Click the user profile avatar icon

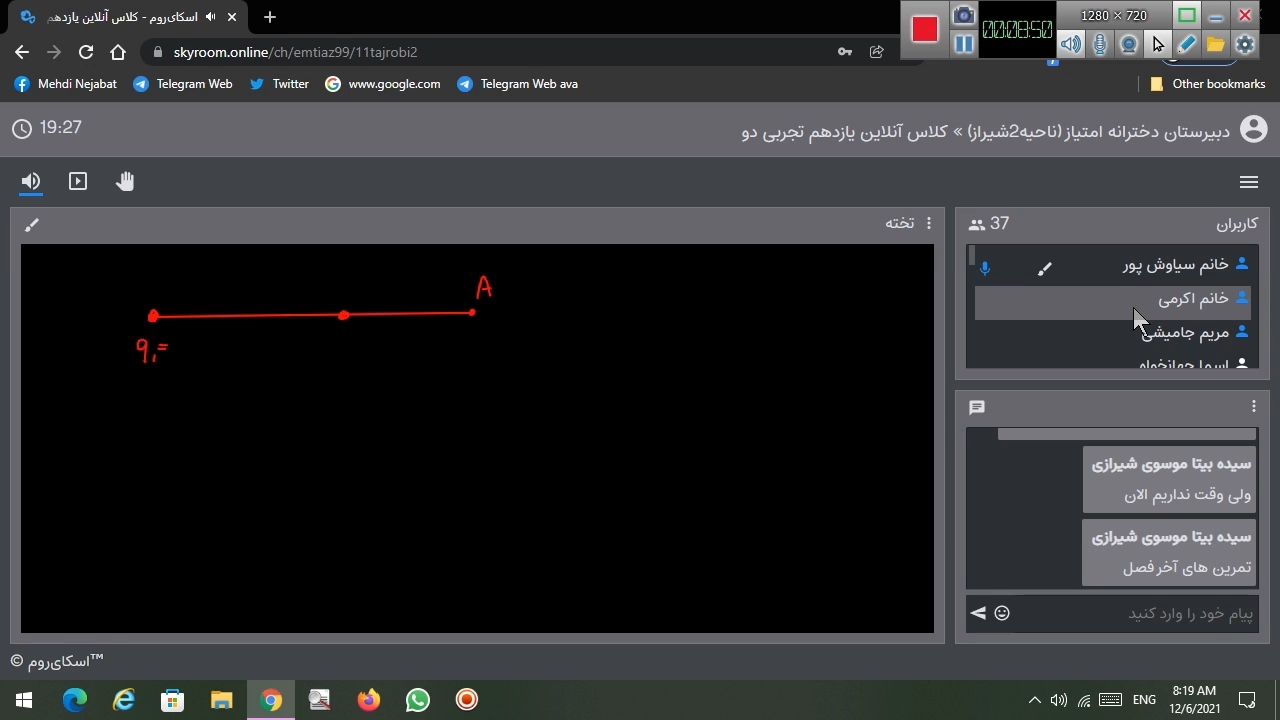pyautogui.click(x=1253, y=129)
